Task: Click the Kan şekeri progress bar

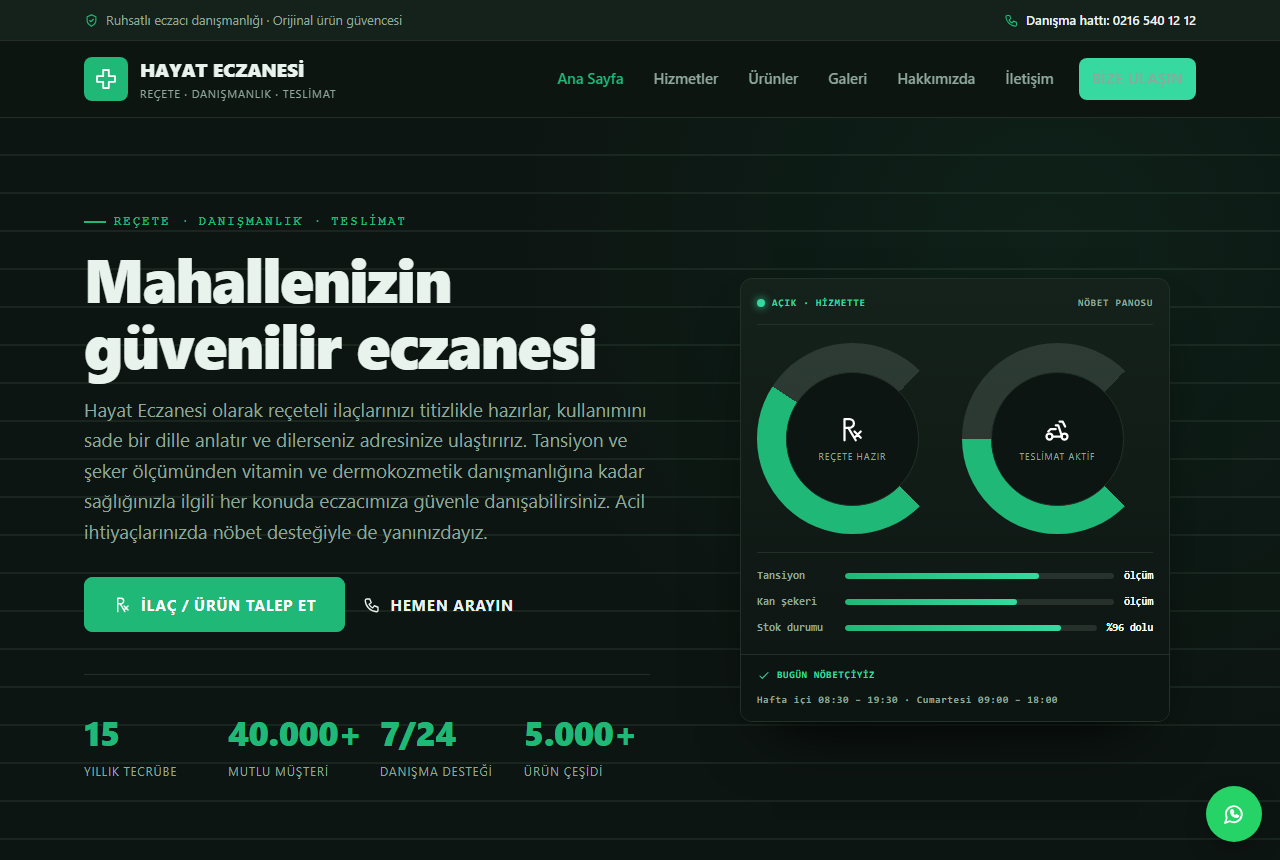Action: point(979,602)
